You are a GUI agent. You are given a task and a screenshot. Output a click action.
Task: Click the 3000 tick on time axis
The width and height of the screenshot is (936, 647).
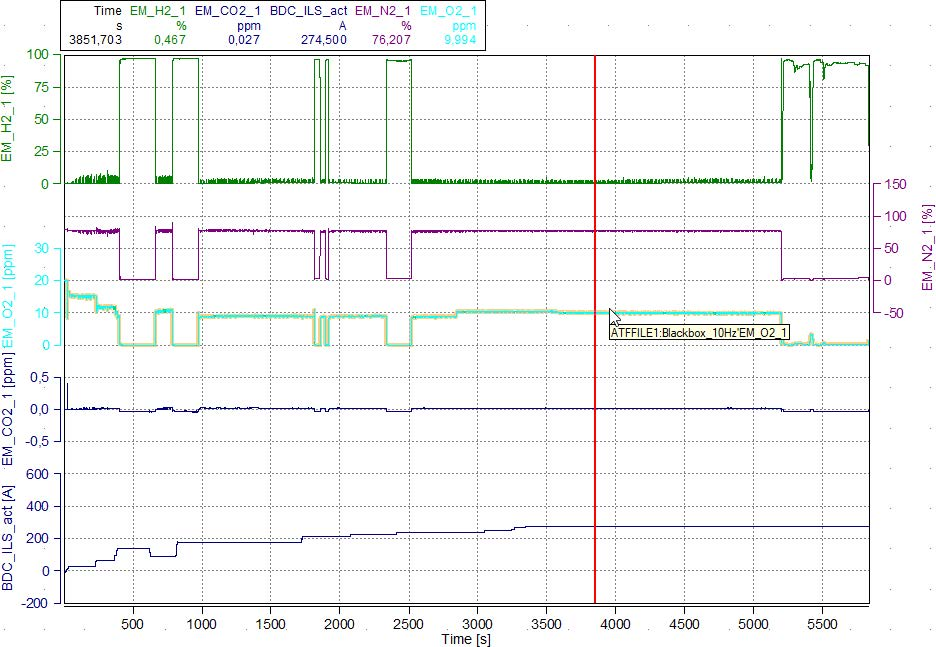(x=477, y=622)
